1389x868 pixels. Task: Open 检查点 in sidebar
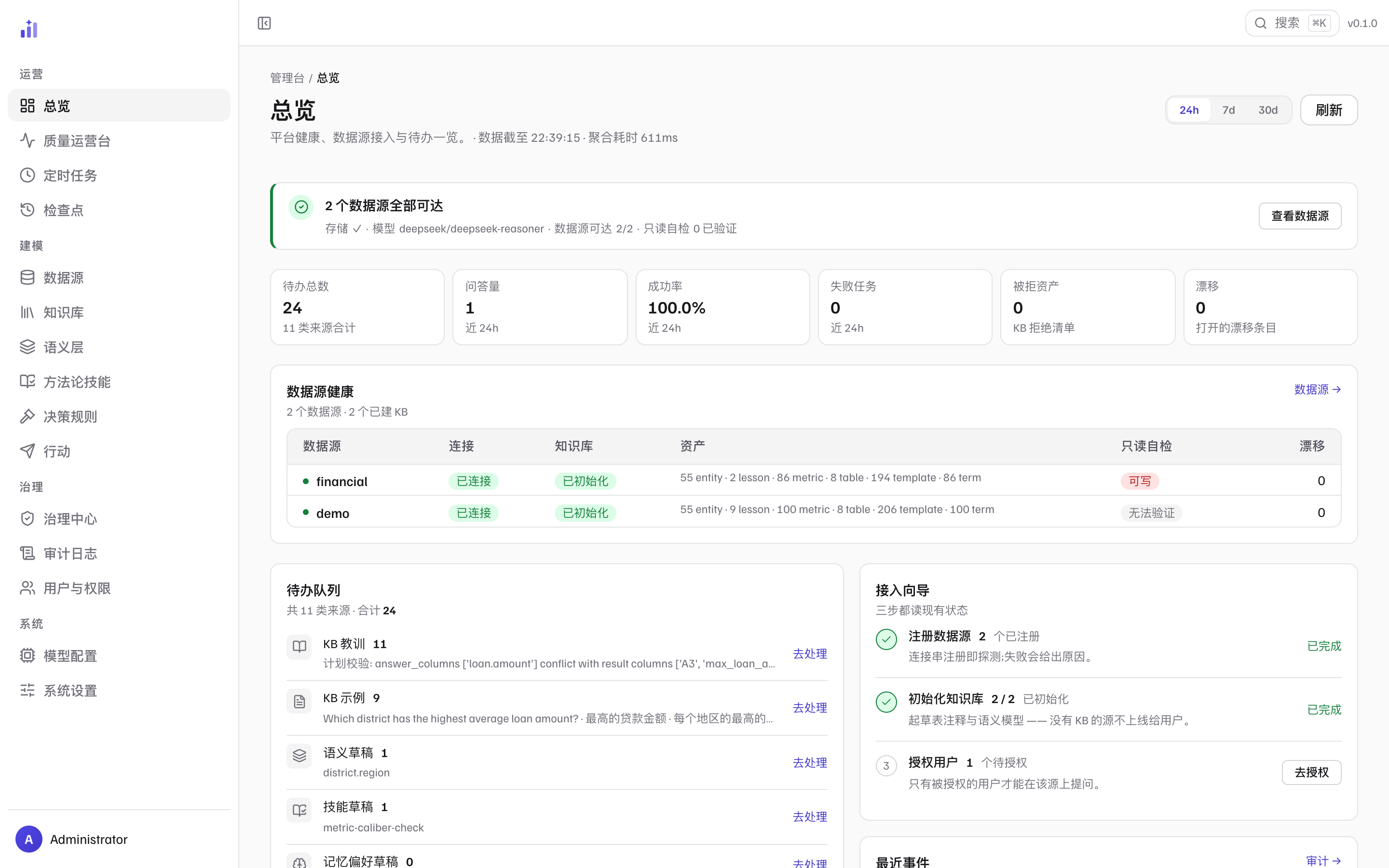119,210
